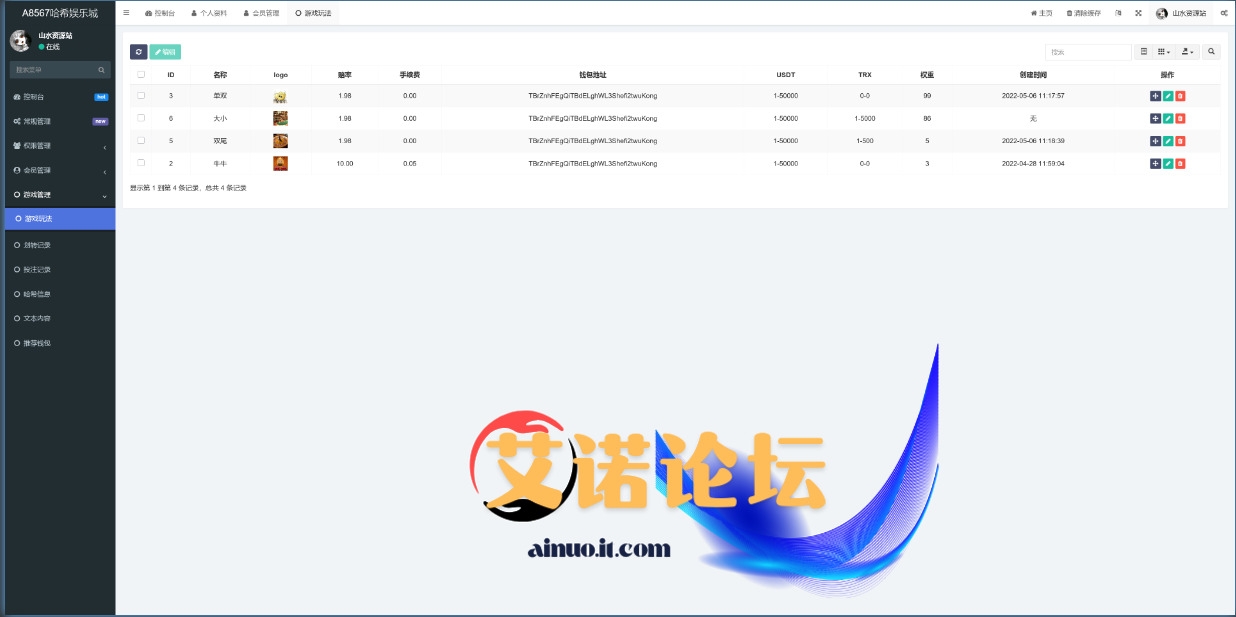The image size is (1236, 617).
Task: Click the timestamp 2022-04-28 11:59:04
Action: (1033, 163)
